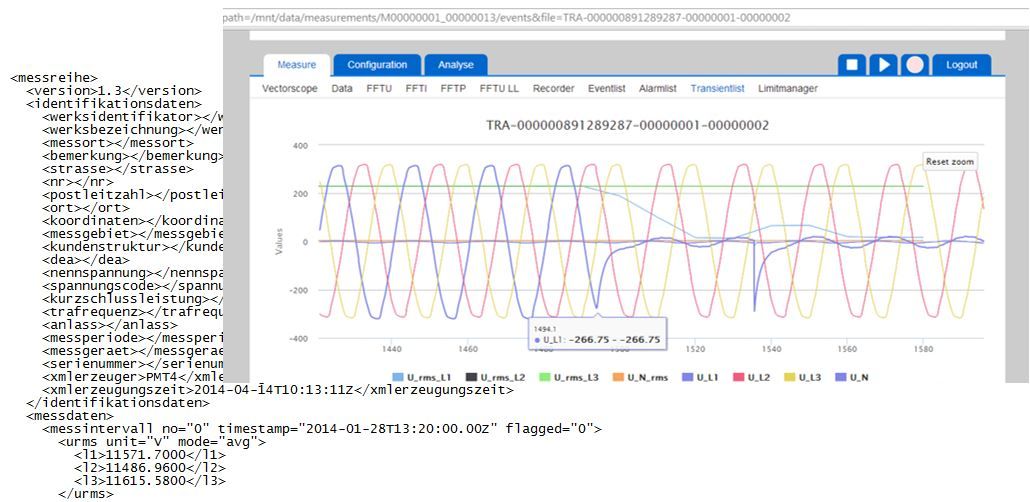Click the opening <identifikationsdaten> tag
Image resolution: width=1030 pixels, height=502 pixels.
pos(114,104)
